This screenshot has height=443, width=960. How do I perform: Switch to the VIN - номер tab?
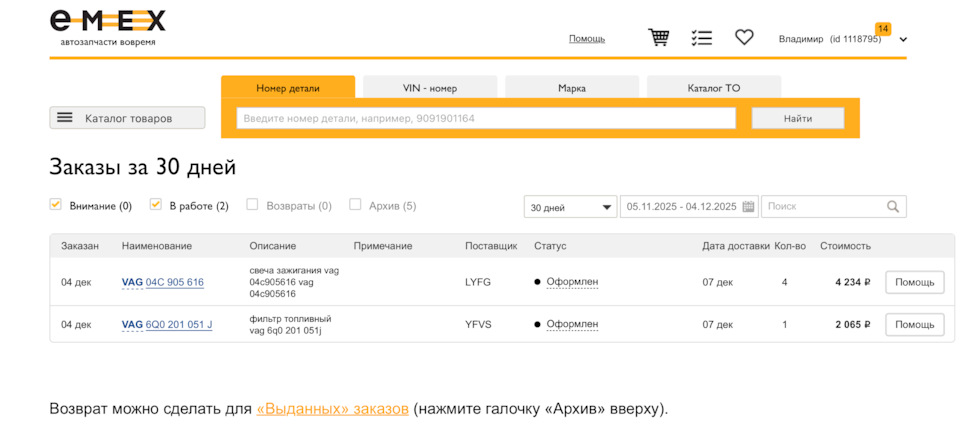coord(430,87)
